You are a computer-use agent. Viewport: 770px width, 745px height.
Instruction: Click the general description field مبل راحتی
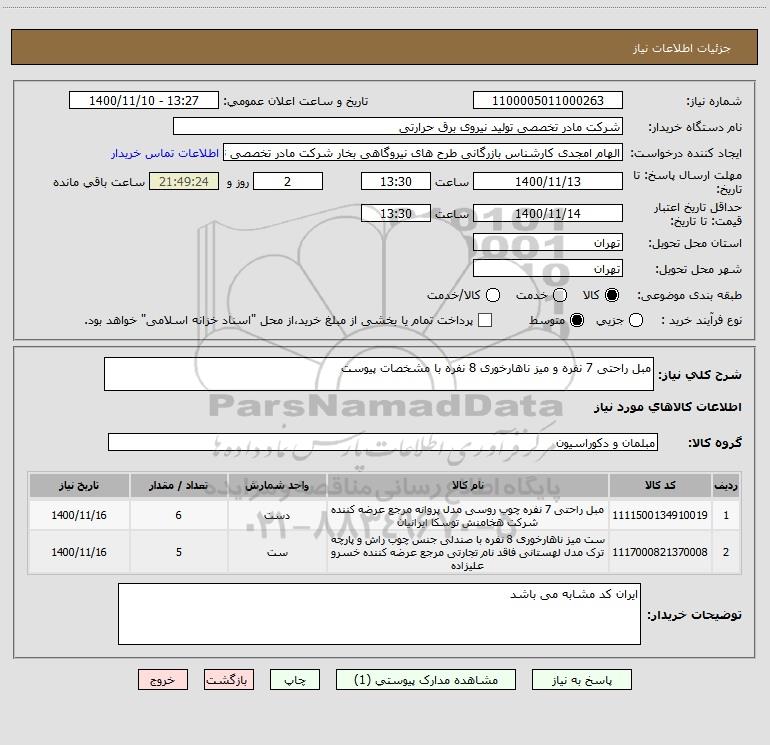coord(379,374)
